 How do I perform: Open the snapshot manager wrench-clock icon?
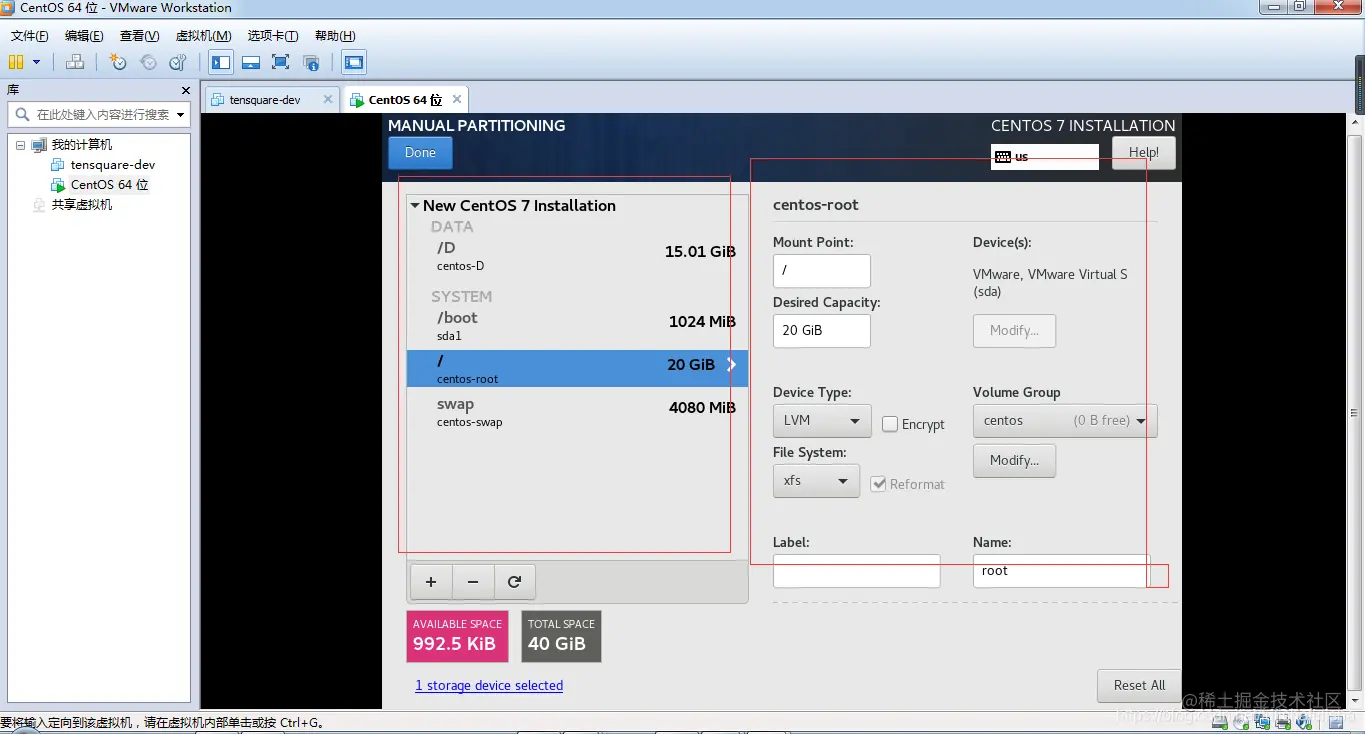178,62
